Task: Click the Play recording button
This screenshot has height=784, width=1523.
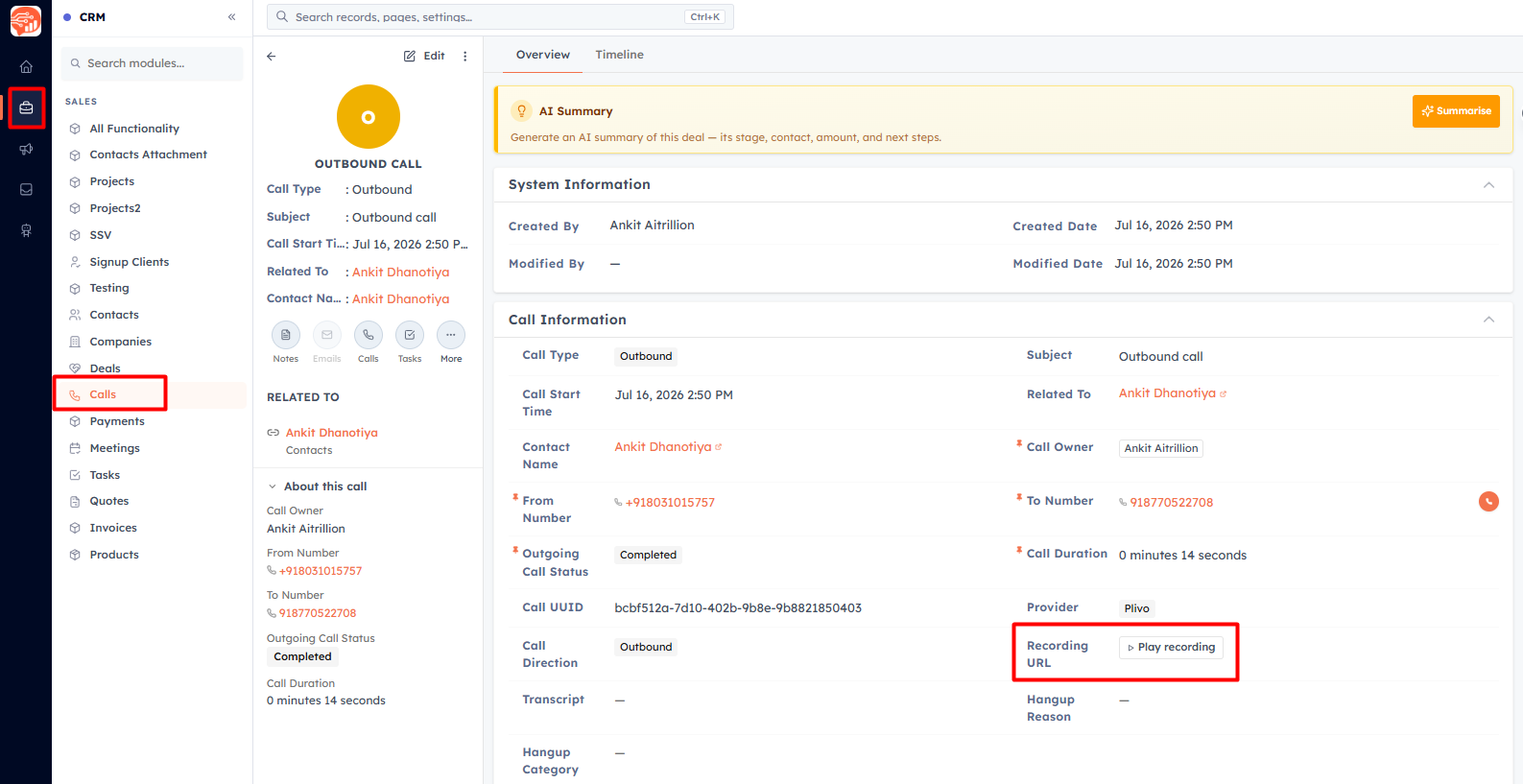Action: click(x=1171, y=648)
